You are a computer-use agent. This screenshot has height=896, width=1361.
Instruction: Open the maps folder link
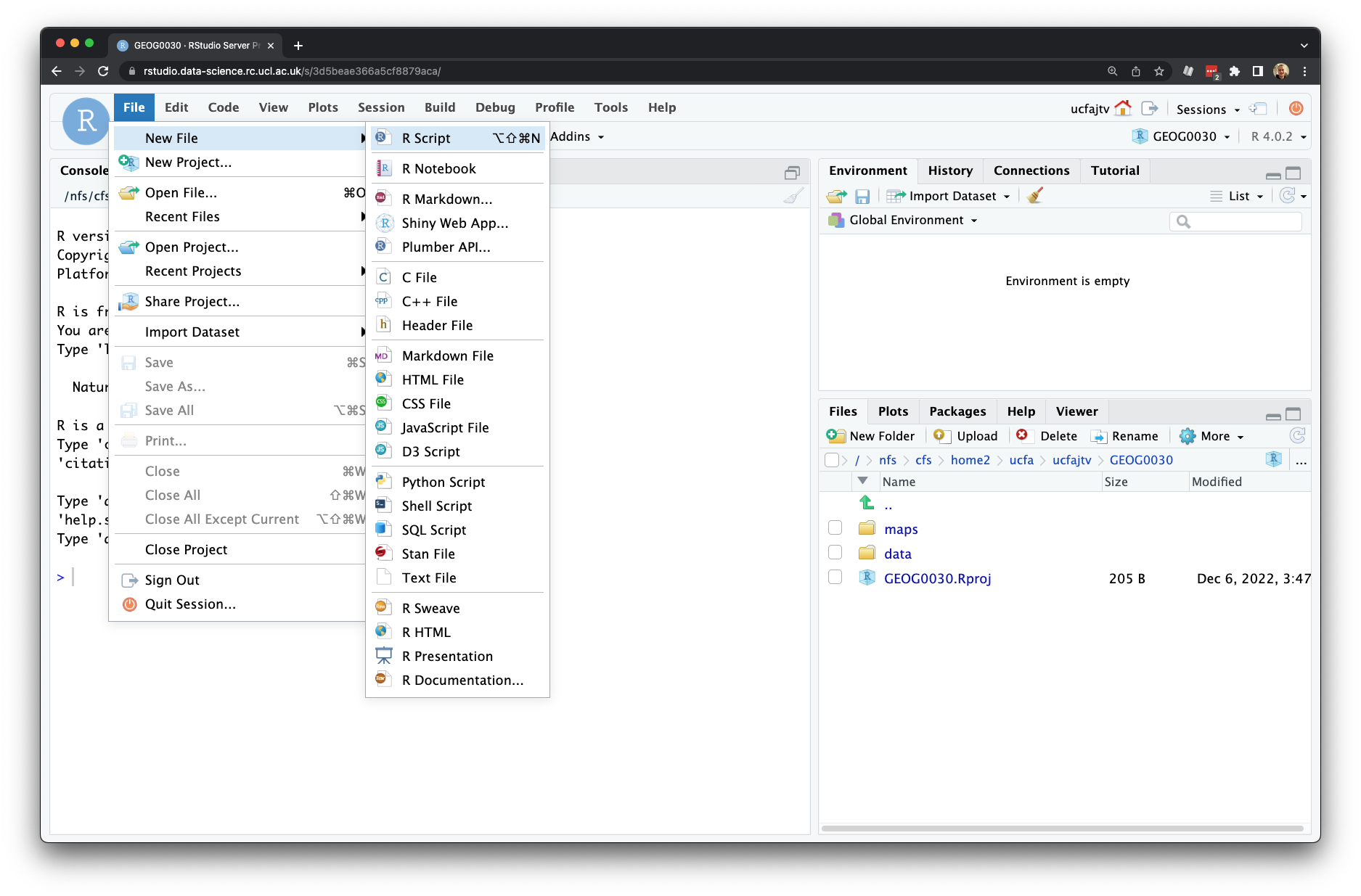(901, 529)
